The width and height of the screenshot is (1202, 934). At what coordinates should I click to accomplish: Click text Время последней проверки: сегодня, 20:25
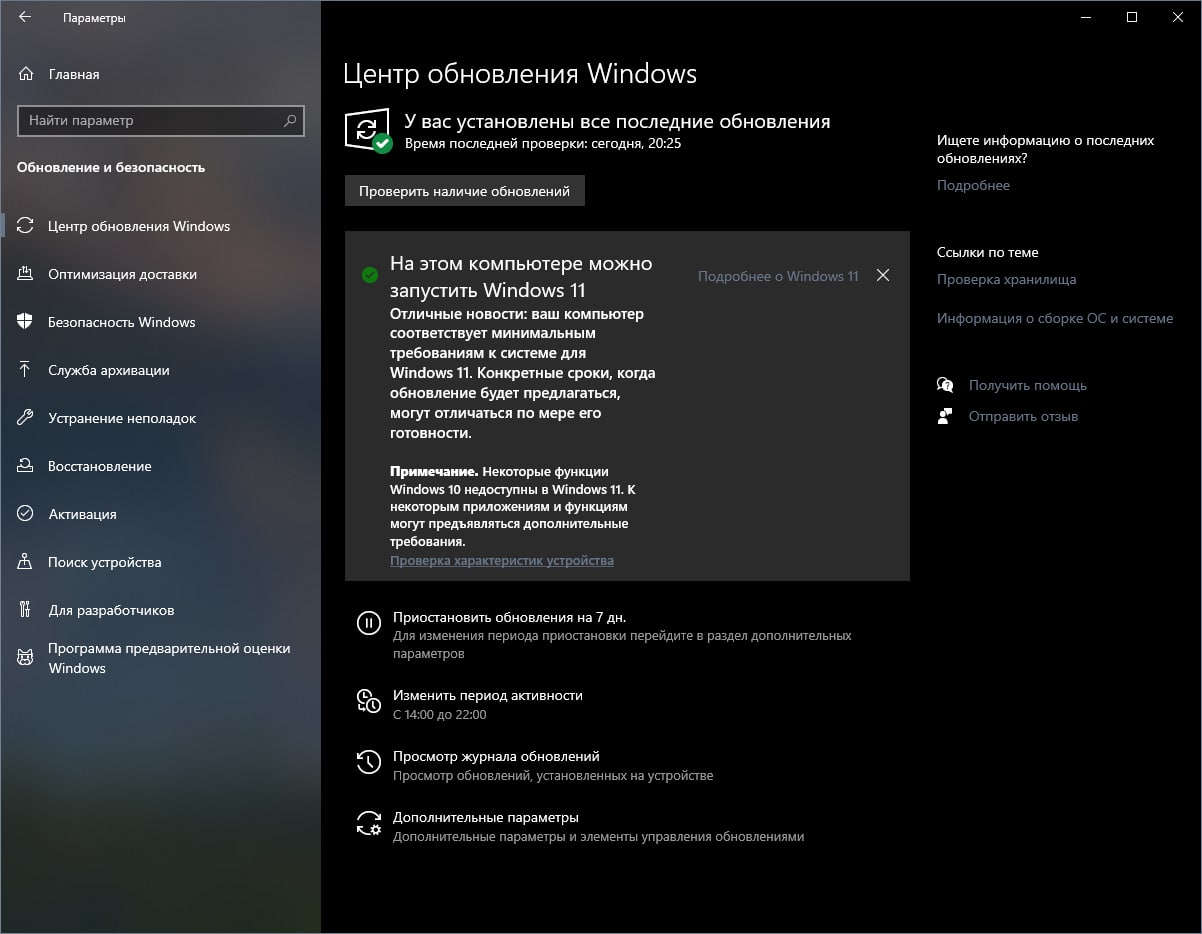(x=543, y=144)
